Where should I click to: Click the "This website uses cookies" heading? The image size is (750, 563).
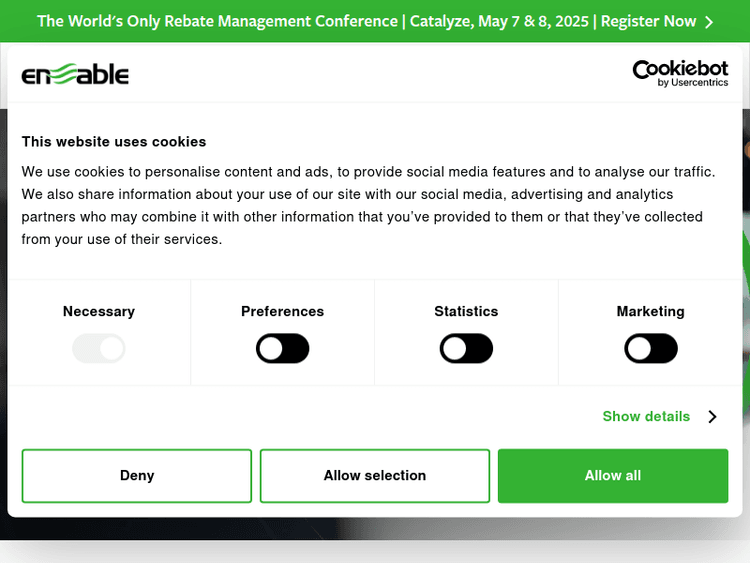click(114, 142)
